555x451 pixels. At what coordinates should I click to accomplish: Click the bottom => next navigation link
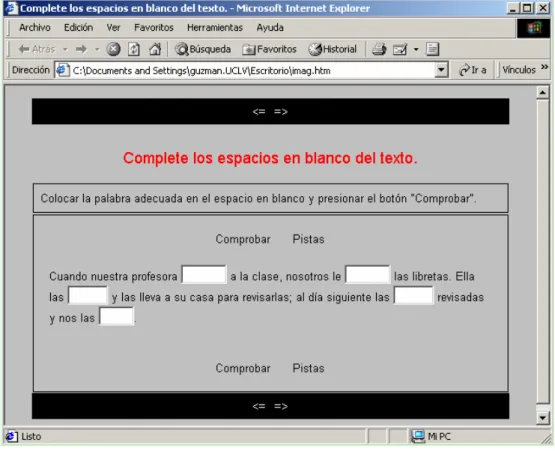pyautogui.click(x=281, y=406)
